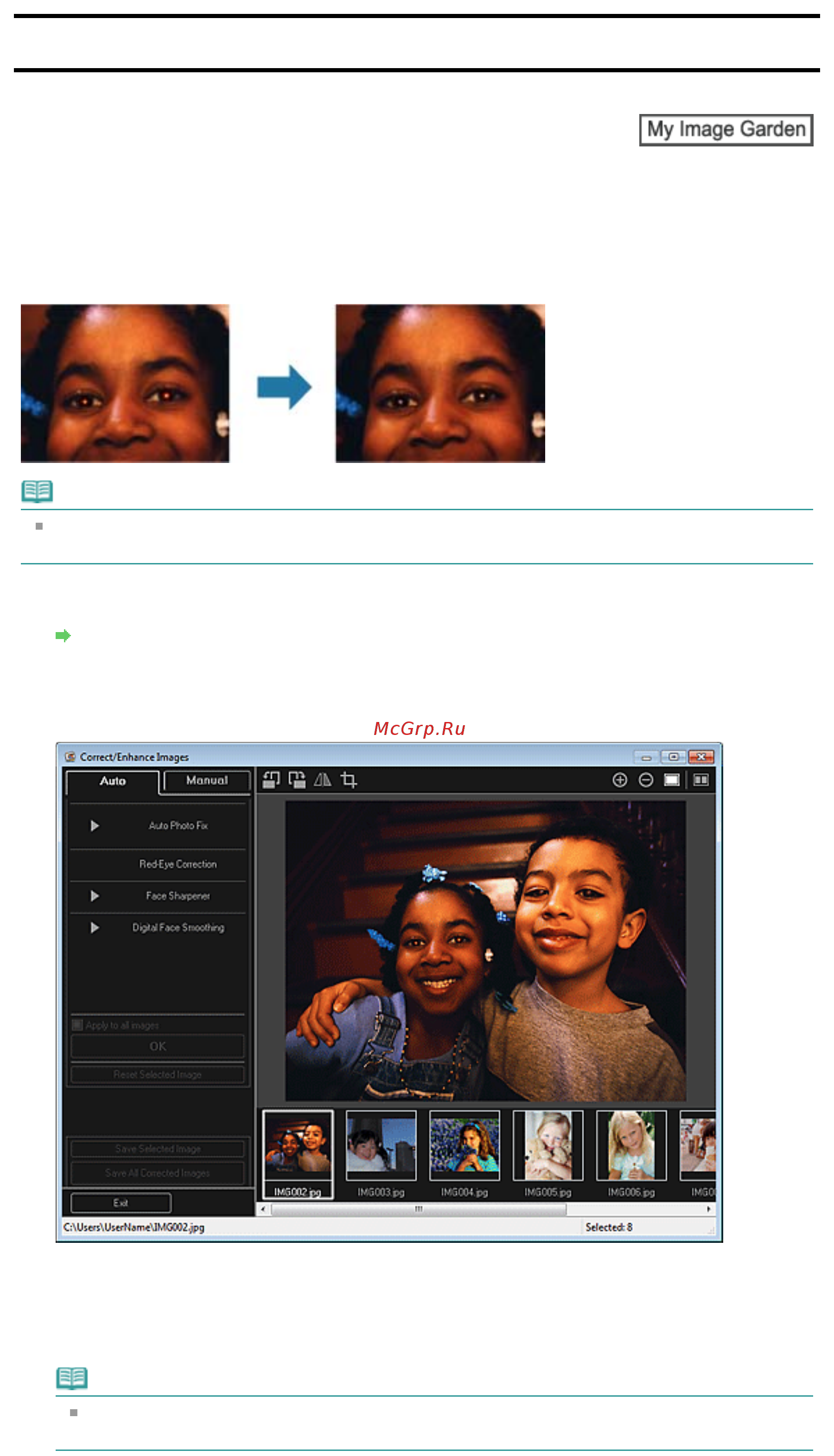The height and width of the screenshot is (1456, 834).
Task: Select the crop tool icon
Action: [349, 780]
